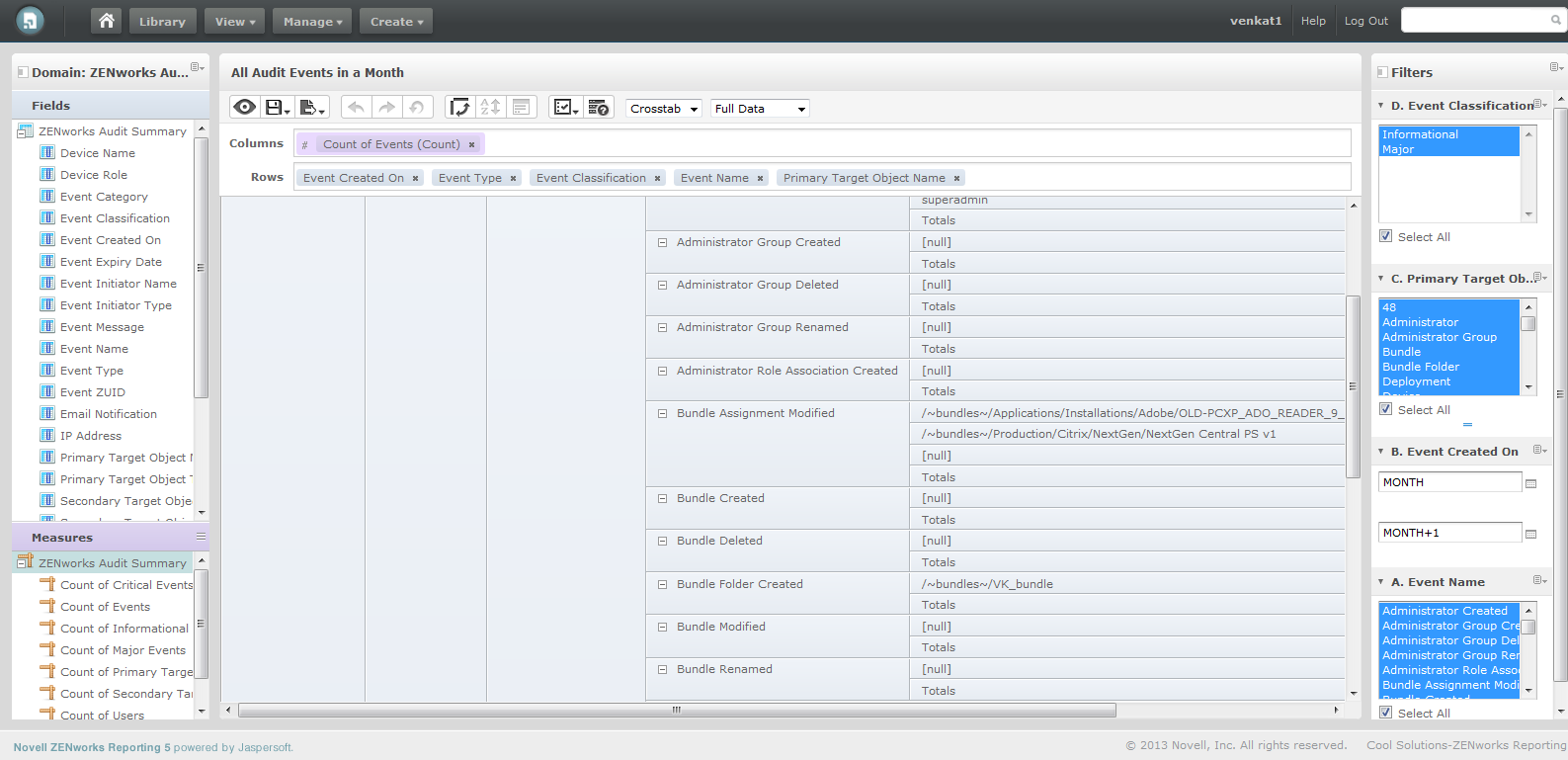Remove Event Classification from Rows
This screenshot has height=760, width=1568.
click(x=657, y=178)
